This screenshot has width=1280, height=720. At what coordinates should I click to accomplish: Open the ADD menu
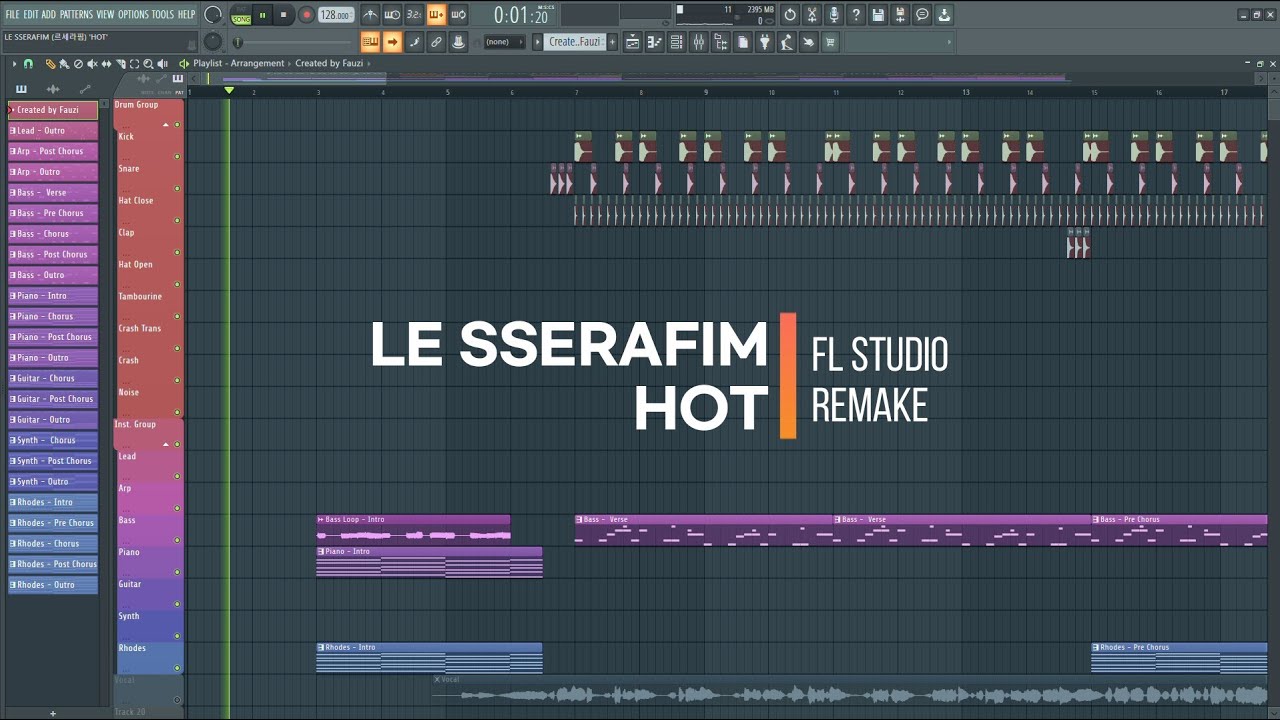[49, 14]
